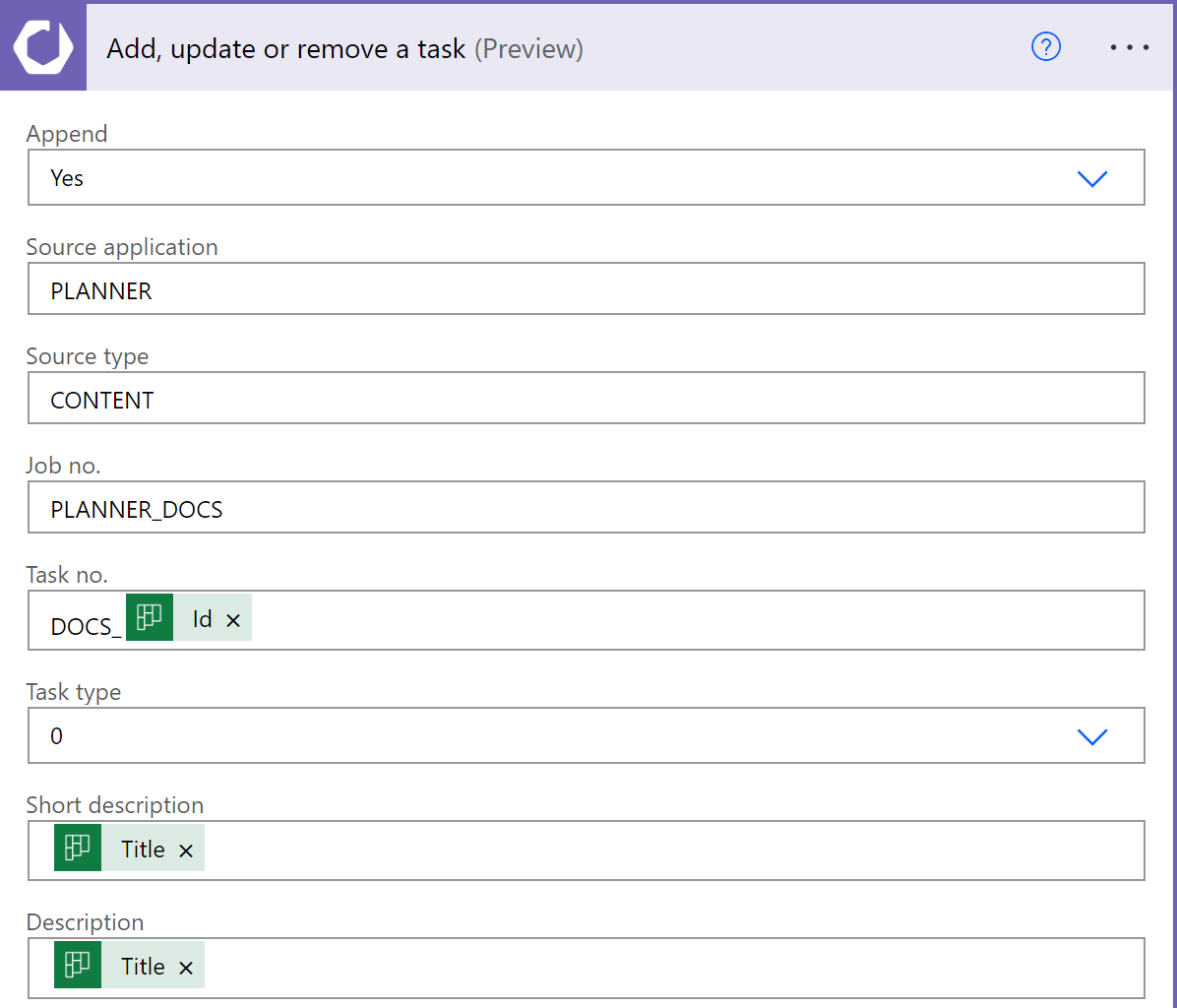The height and width of the screenshot is (1008, 1177).
Task: Select the Title token in Description
Action: pos(143,966)
